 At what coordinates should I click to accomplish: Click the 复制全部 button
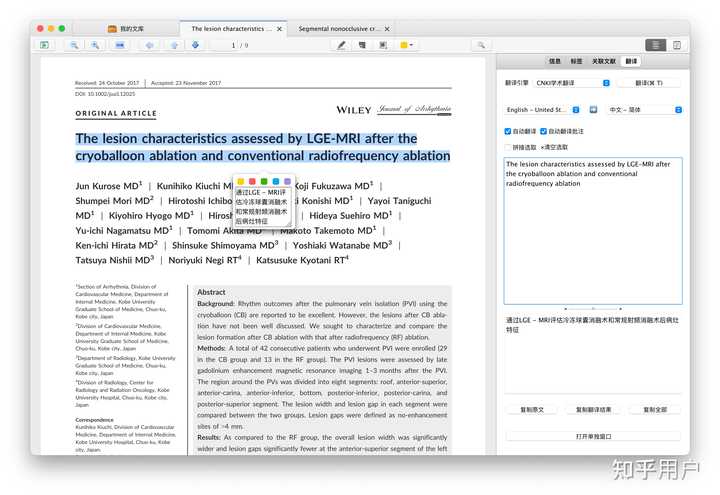(x=655, y=410)
